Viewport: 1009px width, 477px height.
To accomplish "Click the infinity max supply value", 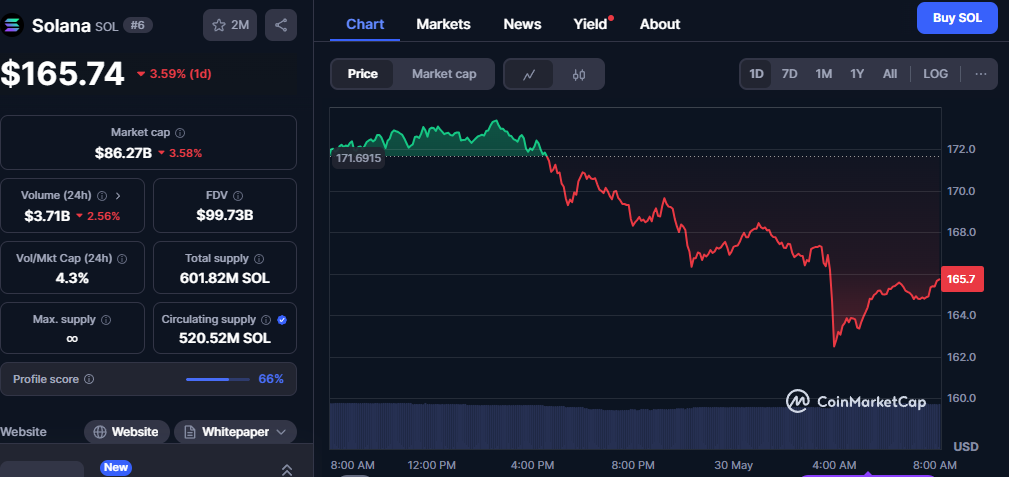I will (72, 339).
